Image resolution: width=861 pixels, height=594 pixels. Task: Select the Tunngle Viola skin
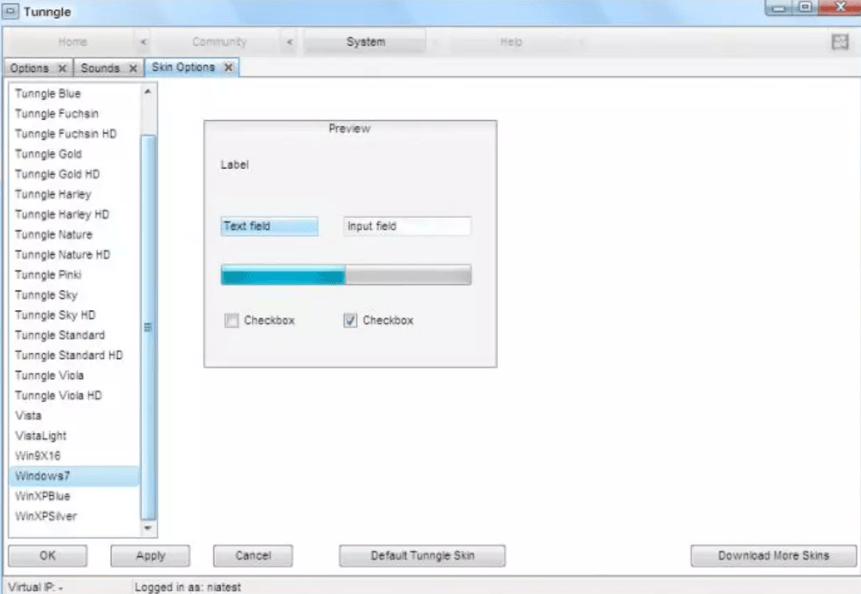click(x=75, y=376)
